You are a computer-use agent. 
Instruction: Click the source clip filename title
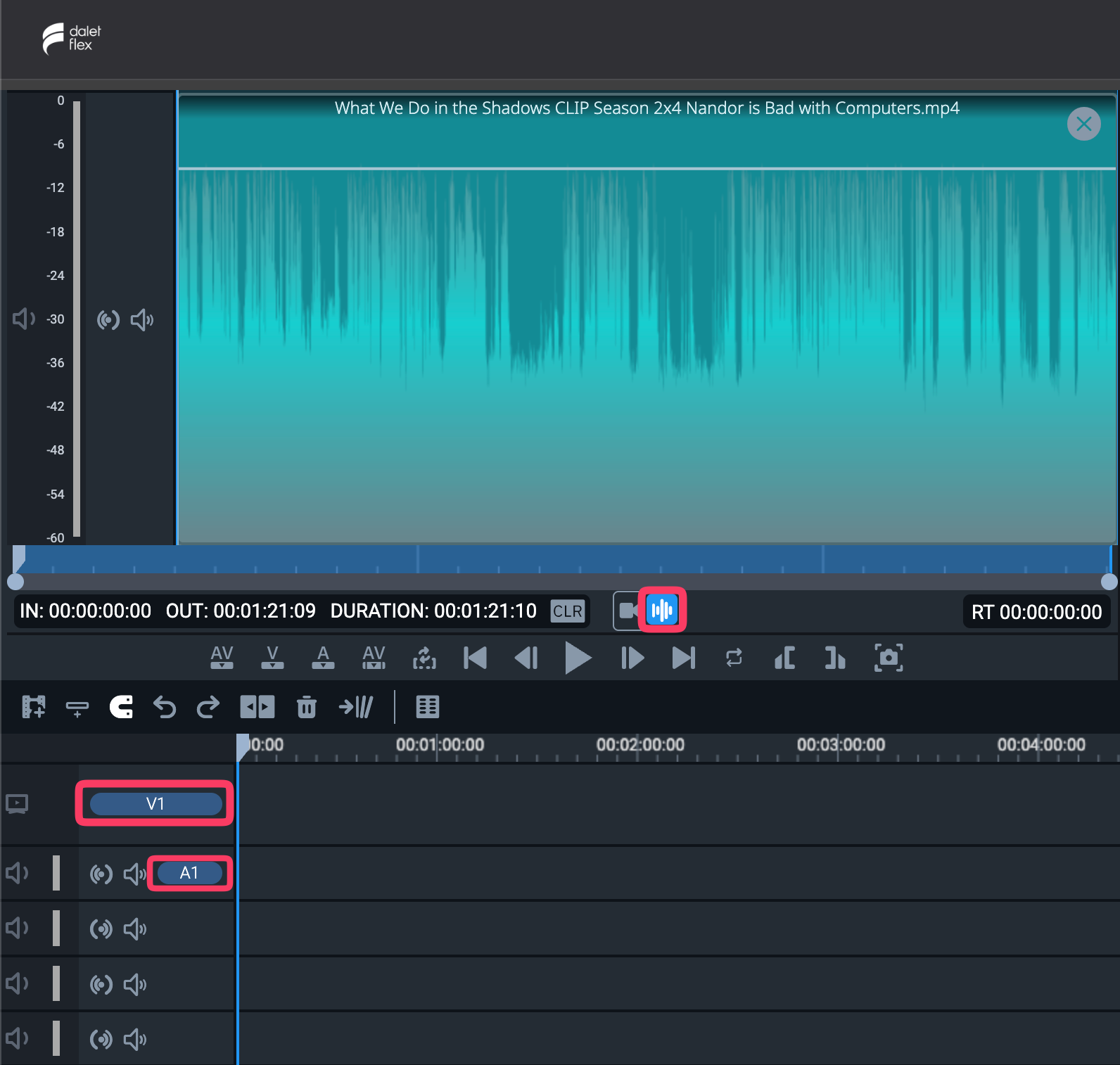pos(647,108)
